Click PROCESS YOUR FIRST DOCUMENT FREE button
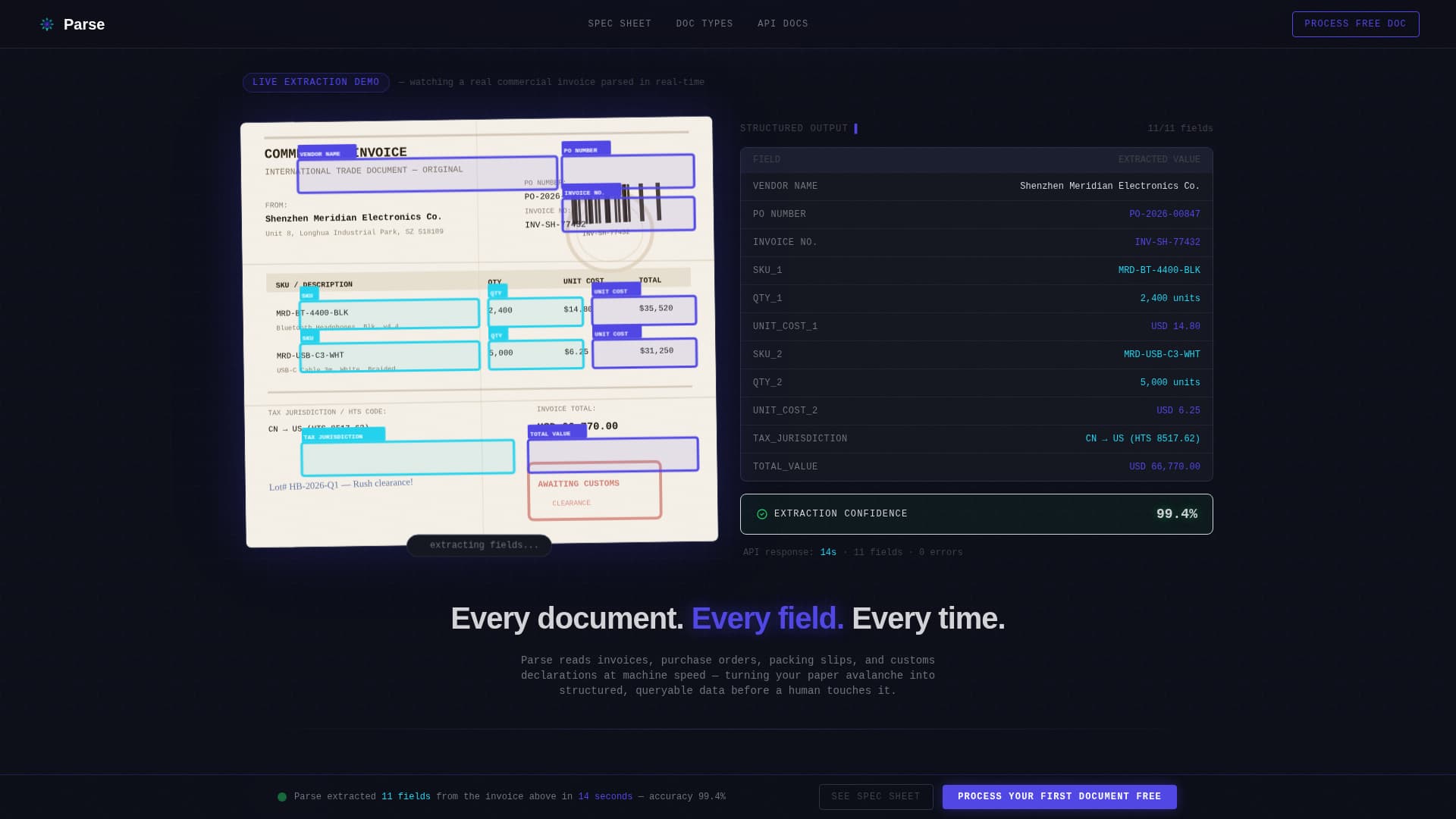 tap(1059, 797)
